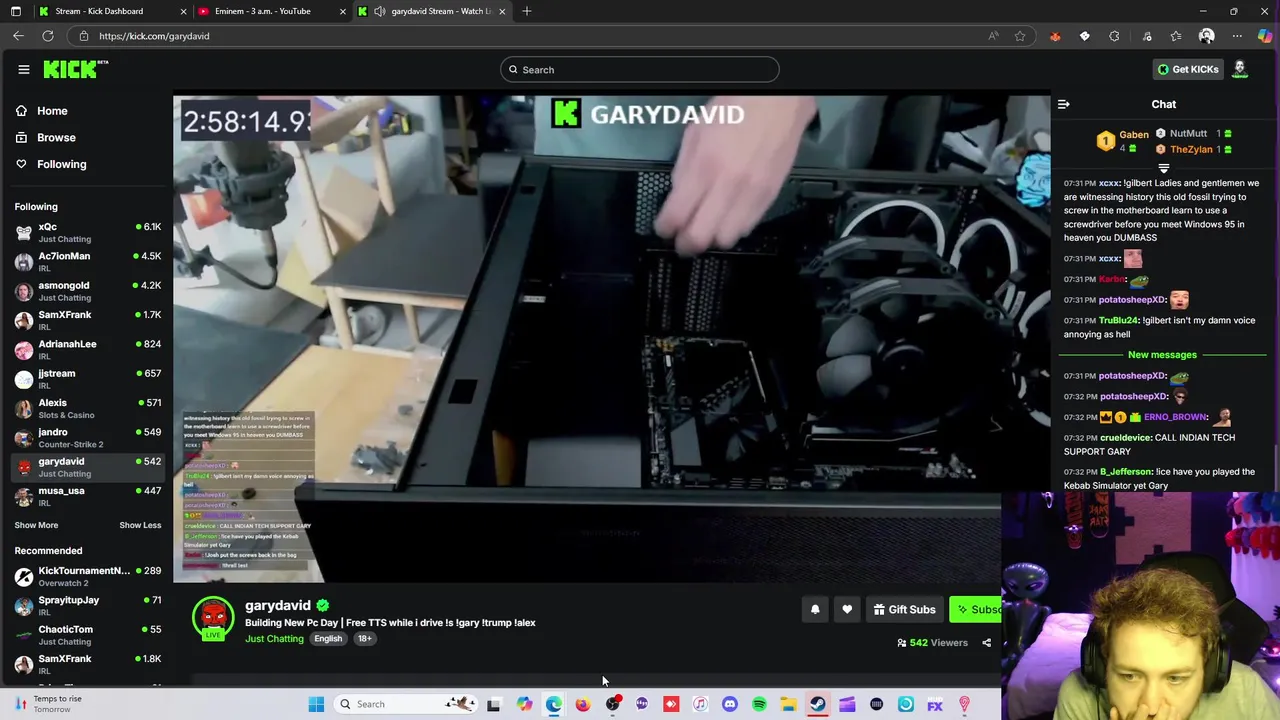Open the Edge profile avatar
Screen dimensions: 1280x720
click(1207, 36)
